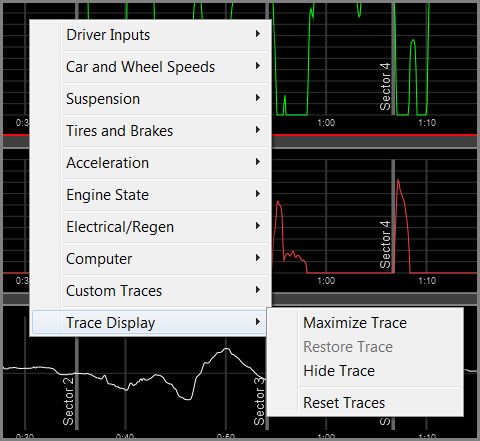Image resolution: width=480 pixels, height=441 pixels.
Task: Select Engine State from the menu
Action: click(x=151, y=195)
